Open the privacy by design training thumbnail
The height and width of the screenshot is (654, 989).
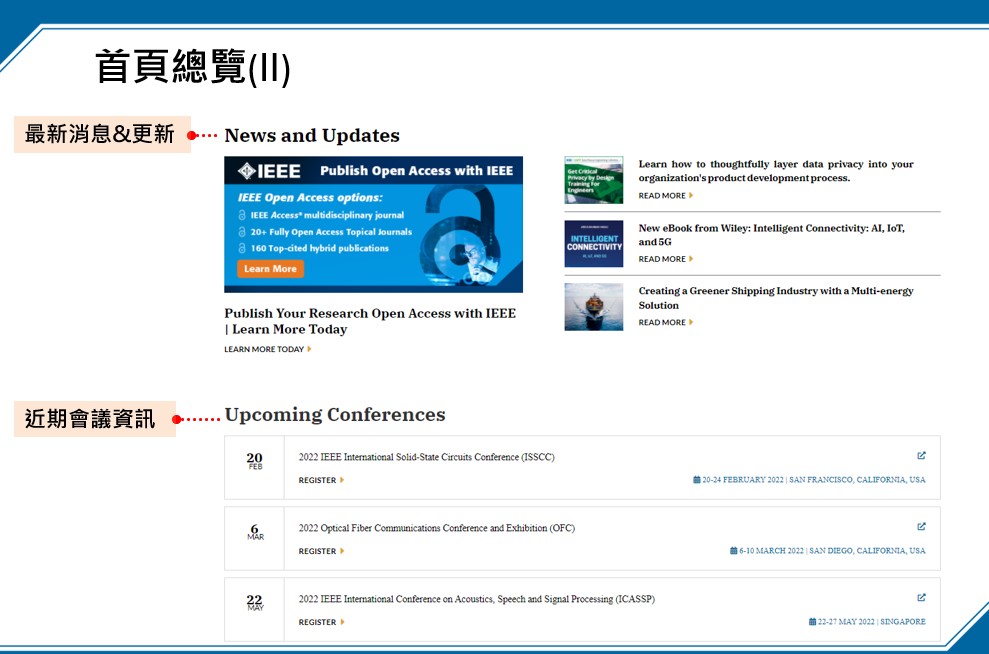[x=594, y=180]
